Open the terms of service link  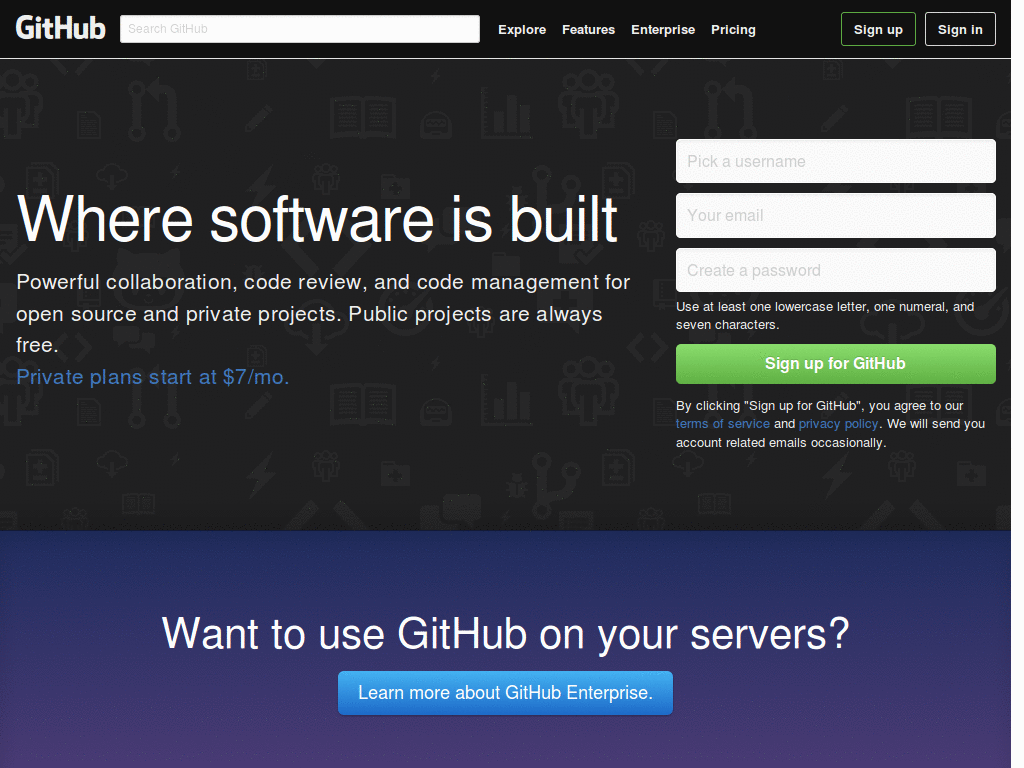(x=723, y=424)
